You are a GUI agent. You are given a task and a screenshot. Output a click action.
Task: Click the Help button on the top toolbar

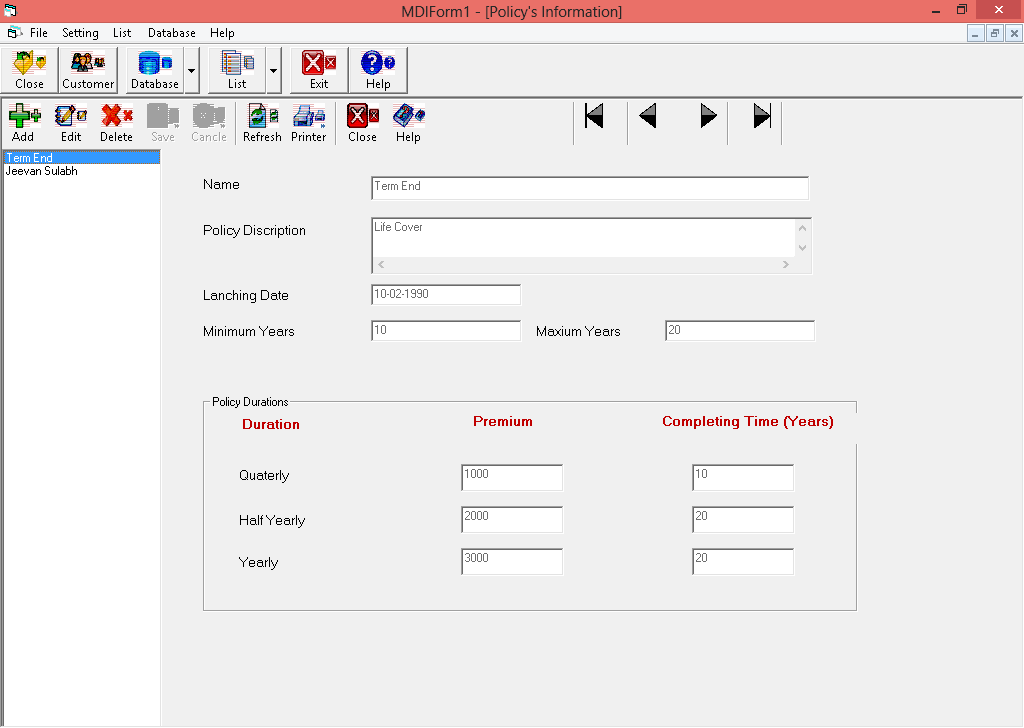click(377, 68)
